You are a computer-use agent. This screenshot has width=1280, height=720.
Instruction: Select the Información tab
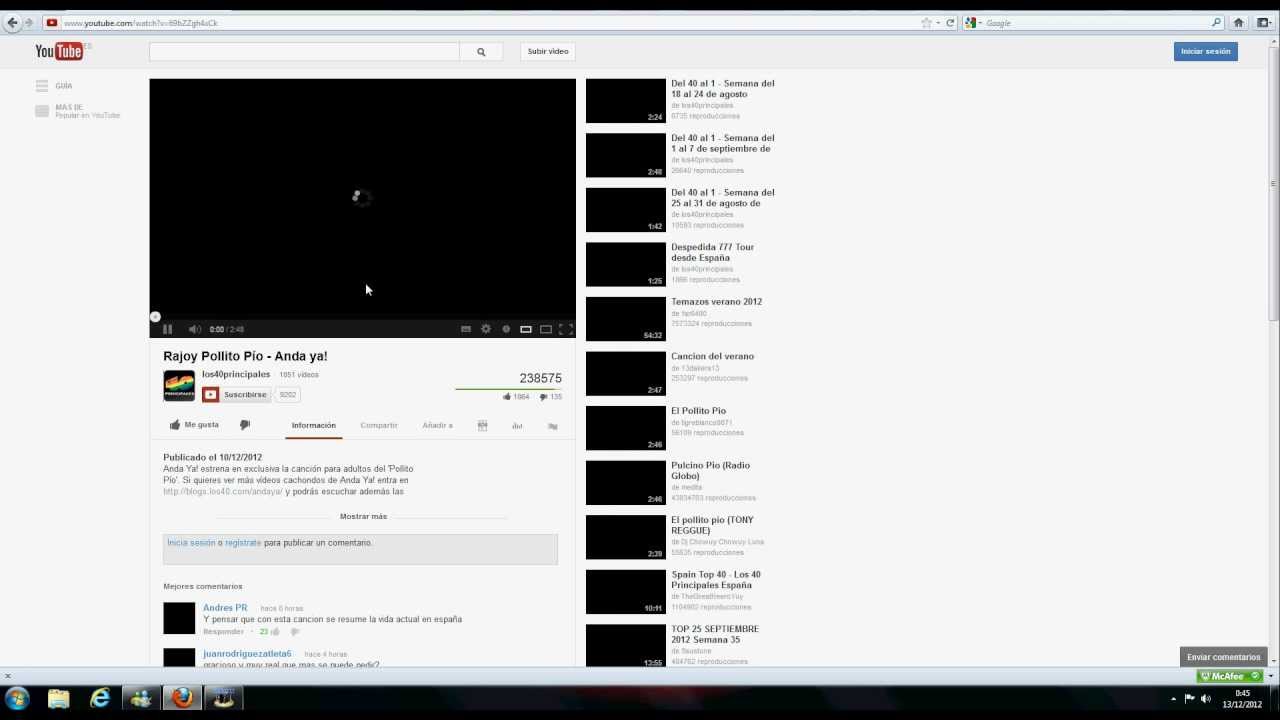pos(314,425)
